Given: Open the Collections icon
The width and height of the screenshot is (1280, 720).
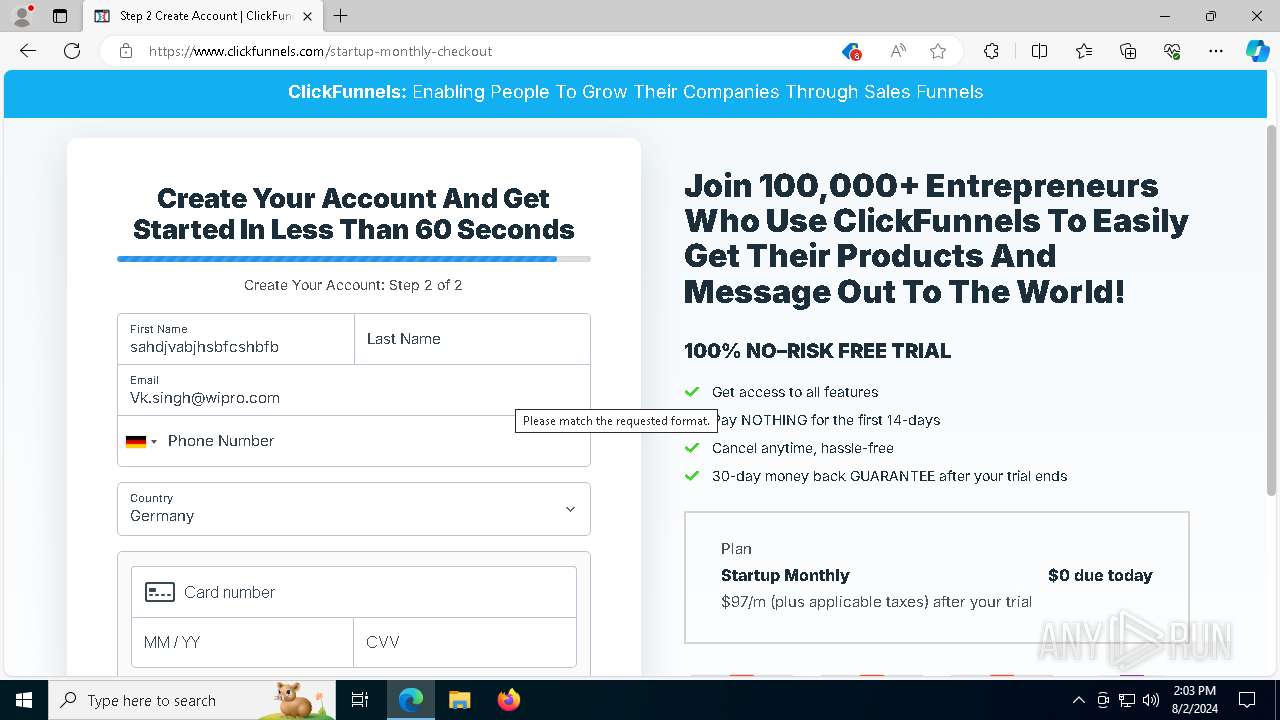Looking at the screenshot, I should 1128,51.
